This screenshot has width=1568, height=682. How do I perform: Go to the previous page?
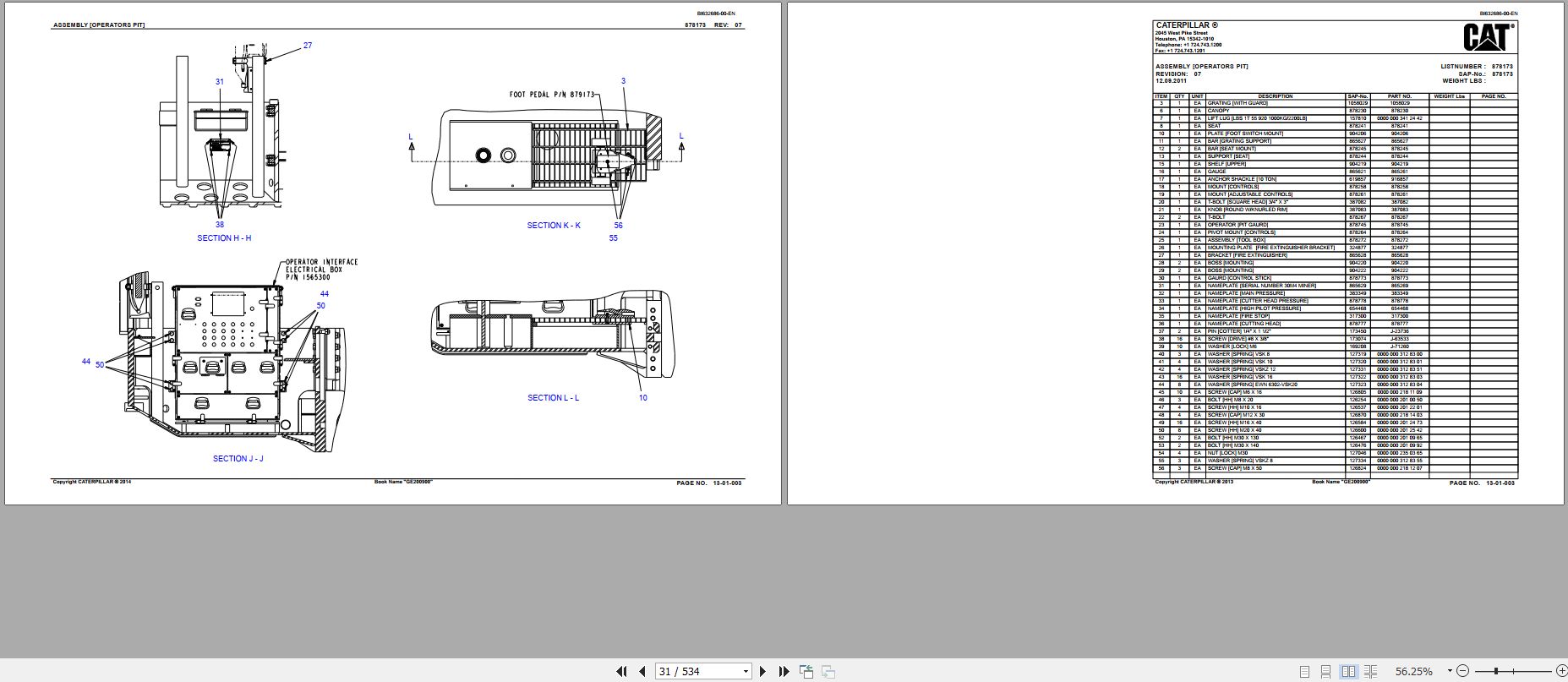[x=642, y=671]
